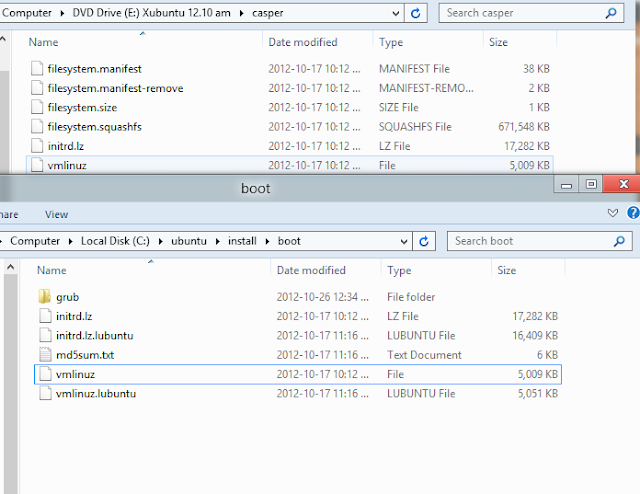Viewport: 640px width, 494px height.
Task: Select filesystem.size file icon
Action: click(x=37, y=107)
